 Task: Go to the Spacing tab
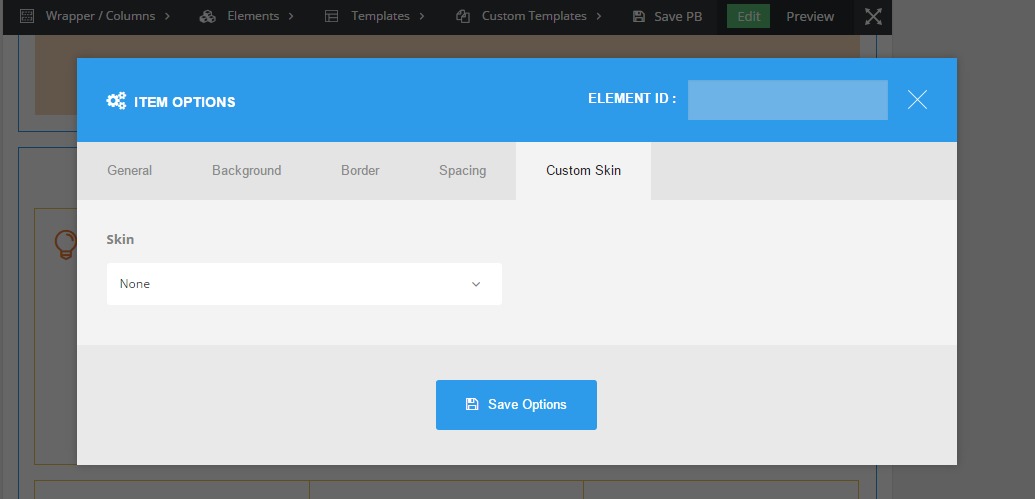point(462,171)
